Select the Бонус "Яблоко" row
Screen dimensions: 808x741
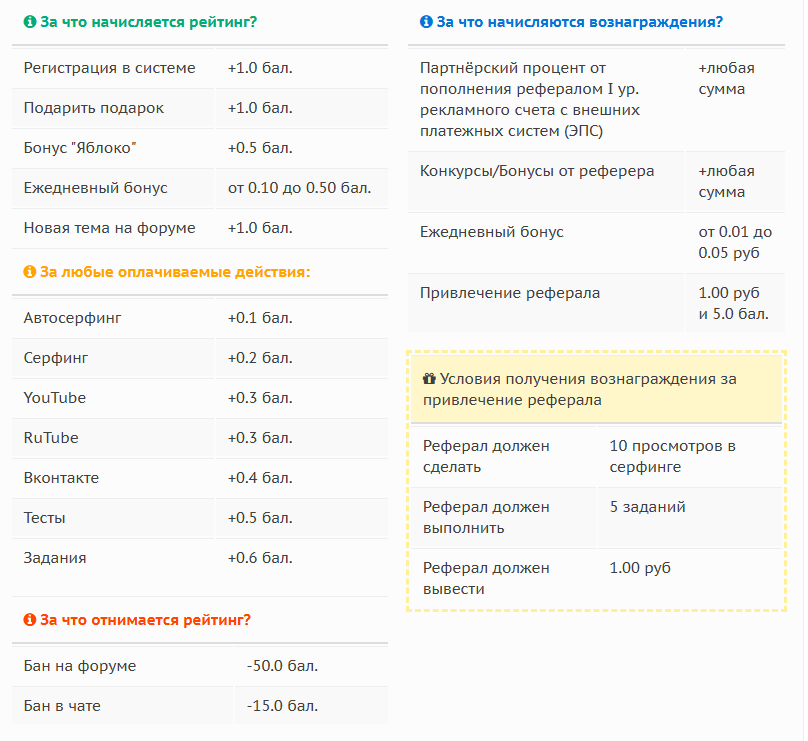[80, 148]
